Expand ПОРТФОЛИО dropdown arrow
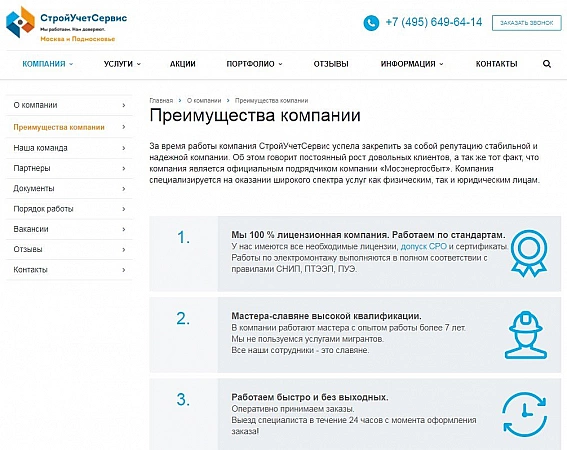The image size is (567, 450). [280, 64]
